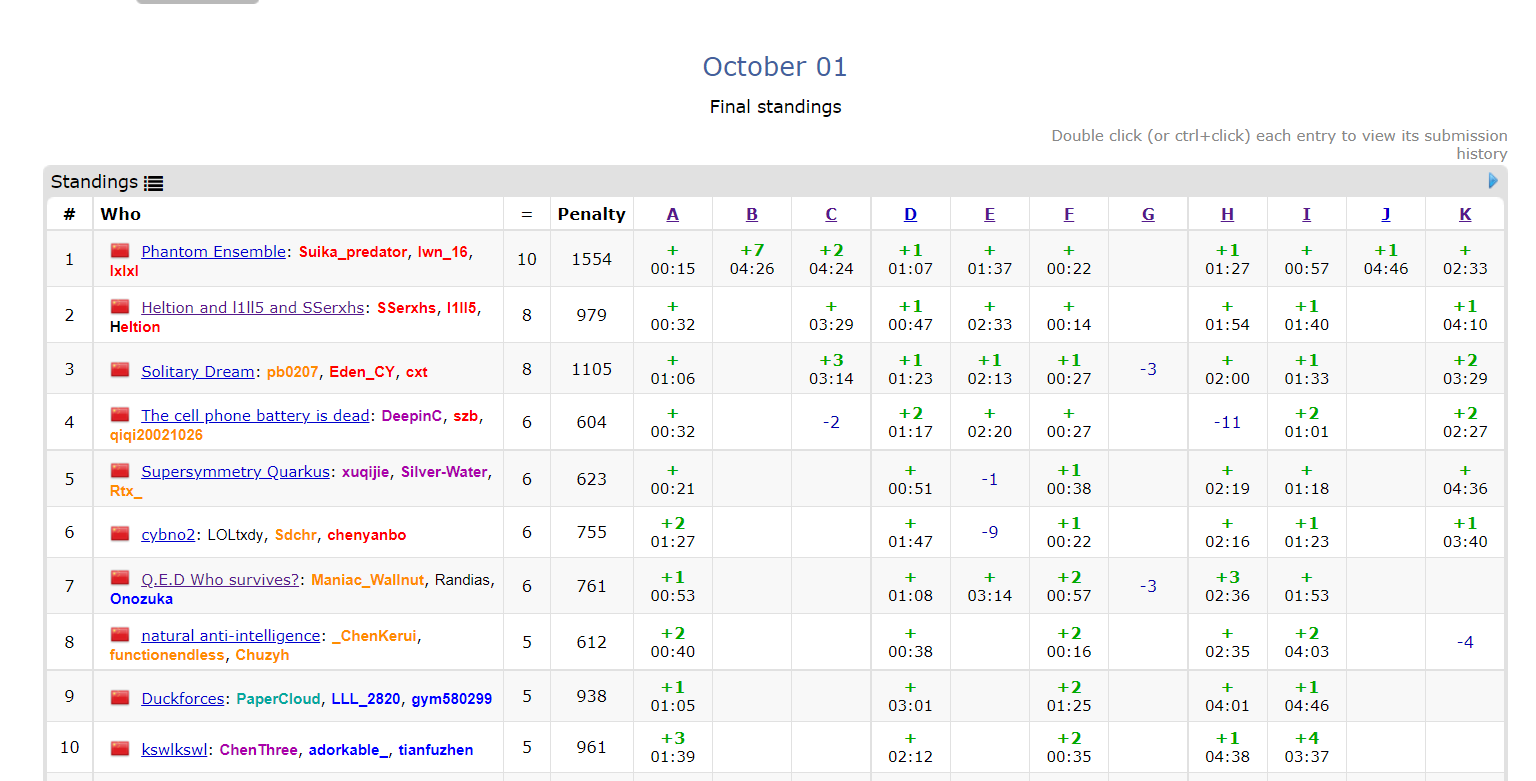
Task: Click the flag icon beside cybno2
Action: (121, 533)
